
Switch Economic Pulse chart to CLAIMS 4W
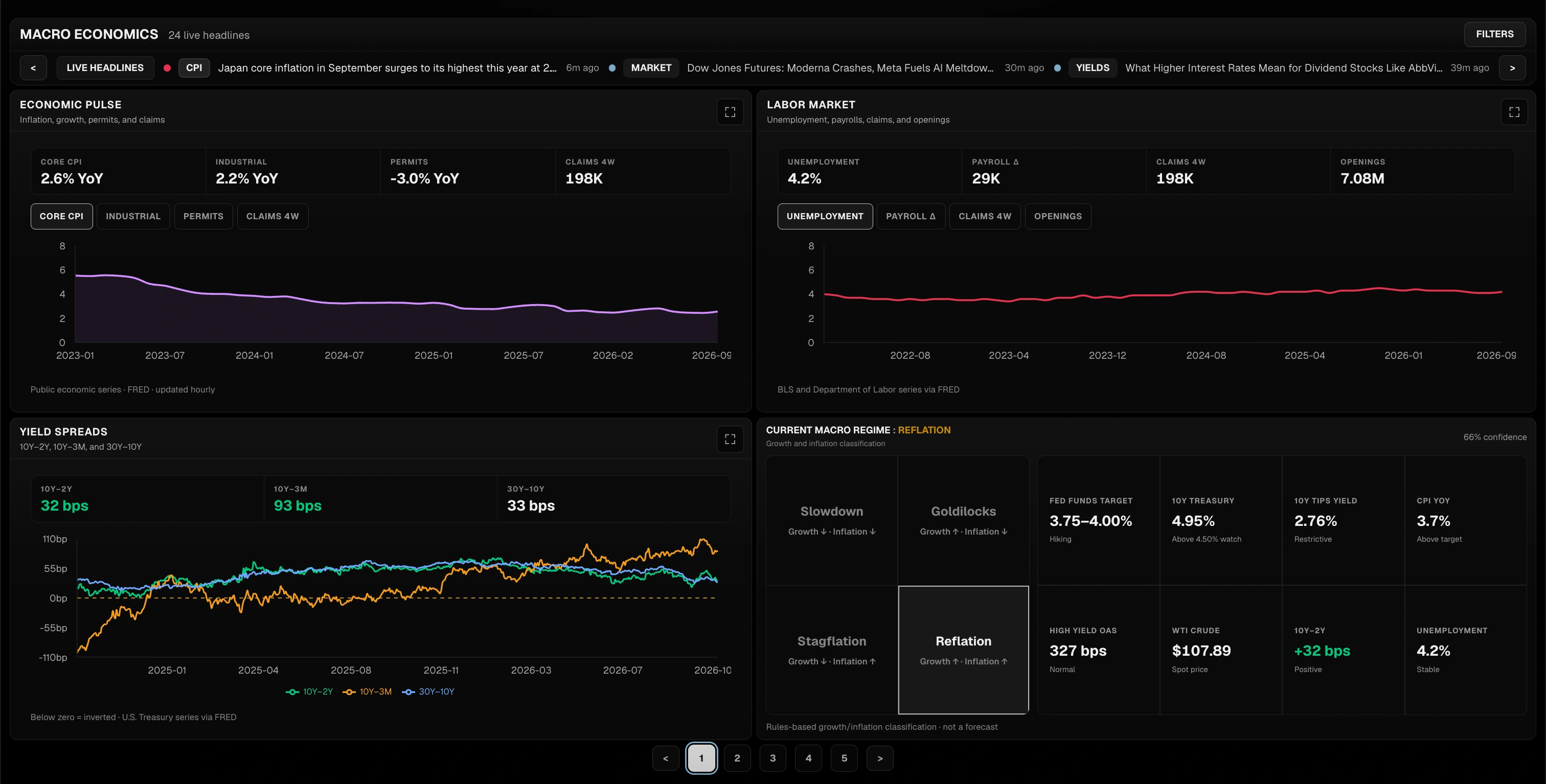coord(272,217)
